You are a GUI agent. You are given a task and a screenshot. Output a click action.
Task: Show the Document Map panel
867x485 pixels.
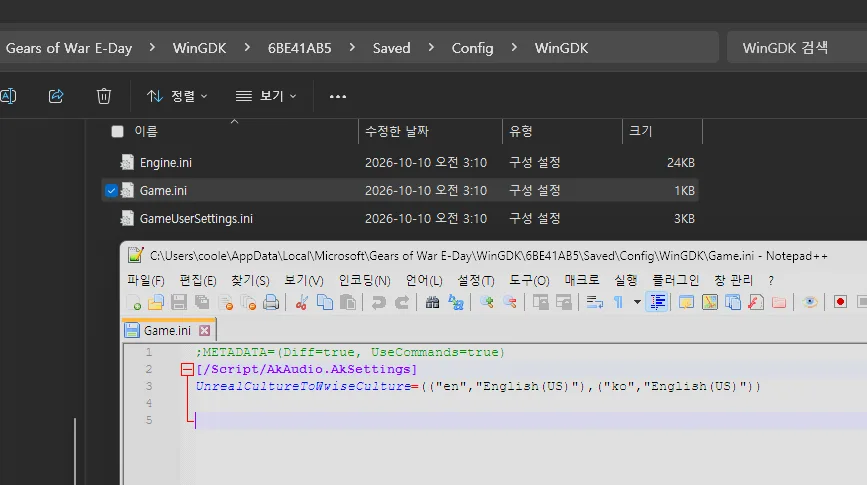coord(709,303)
